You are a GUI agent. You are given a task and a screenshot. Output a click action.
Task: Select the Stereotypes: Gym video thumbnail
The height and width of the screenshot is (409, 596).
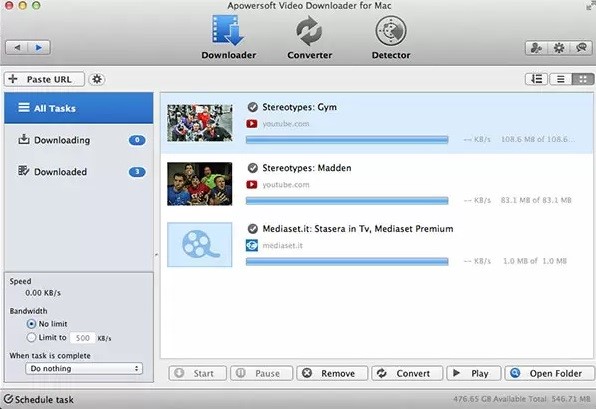pos(200,123)
